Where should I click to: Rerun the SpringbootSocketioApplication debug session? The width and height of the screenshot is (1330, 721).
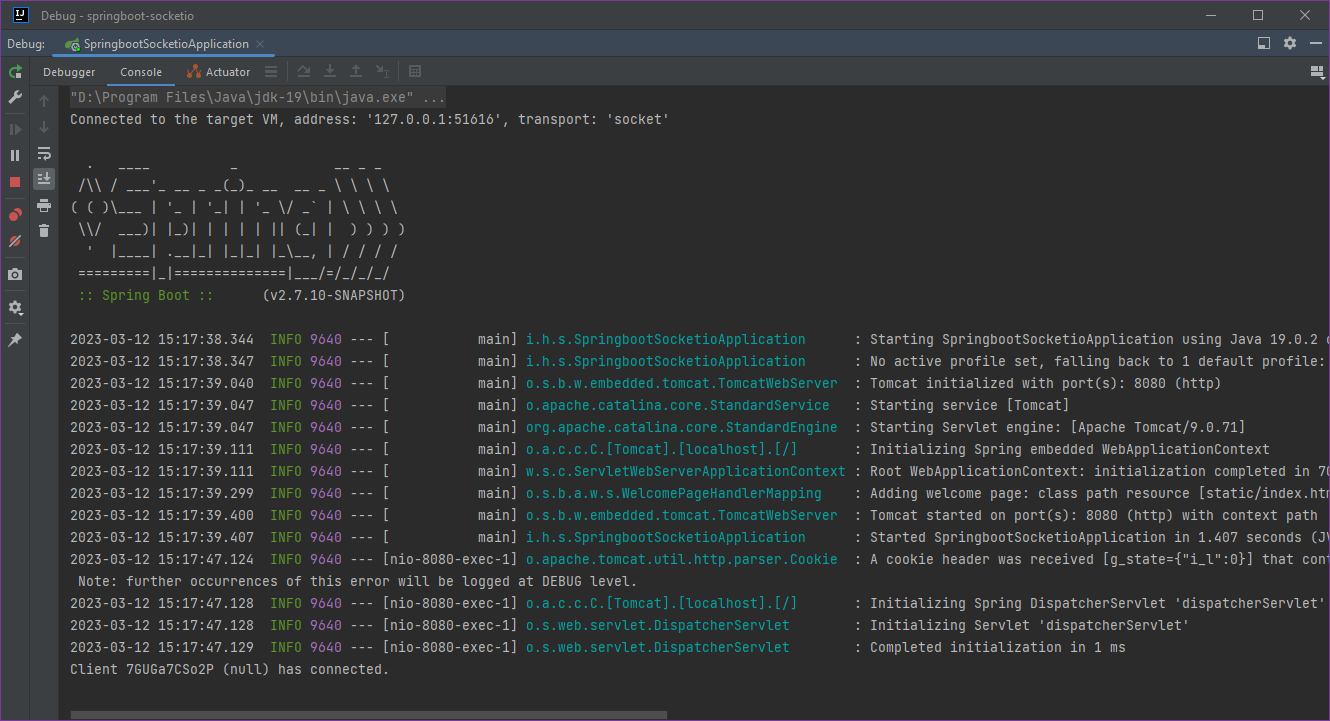point(15,72)
